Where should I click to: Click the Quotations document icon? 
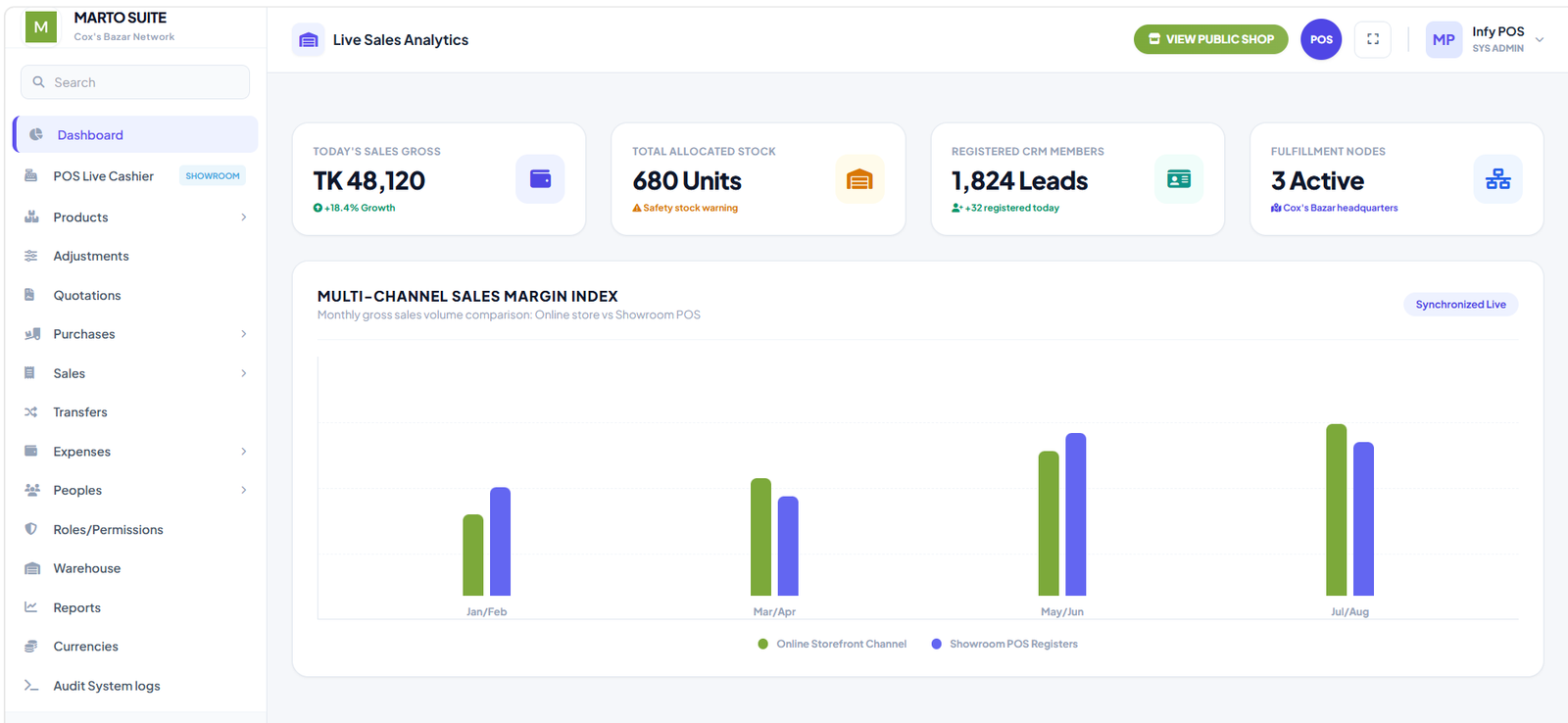pos(29,295)
